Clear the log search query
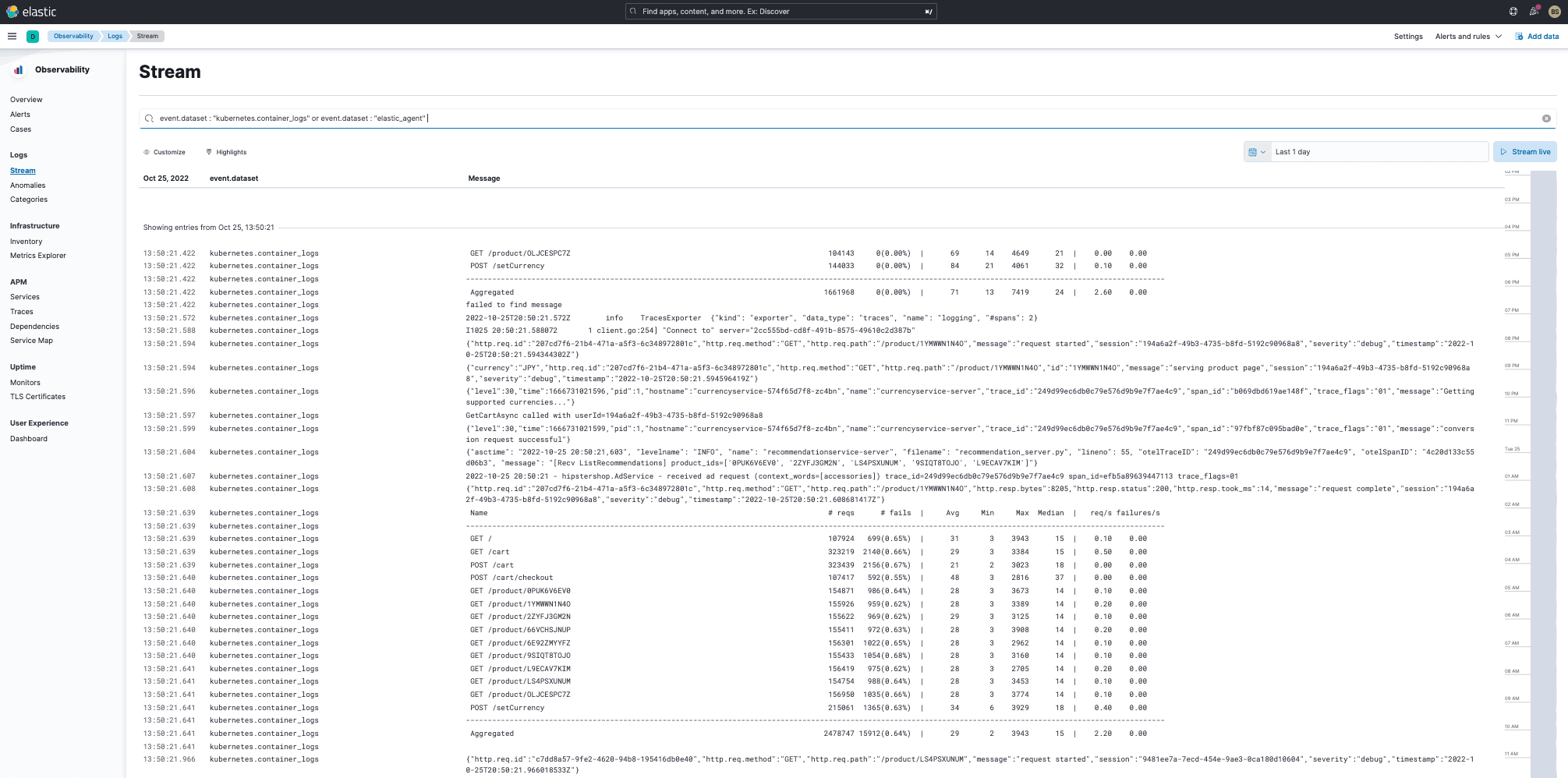Viewport: 1568px width, 778px height. [x=1545, y=118]
